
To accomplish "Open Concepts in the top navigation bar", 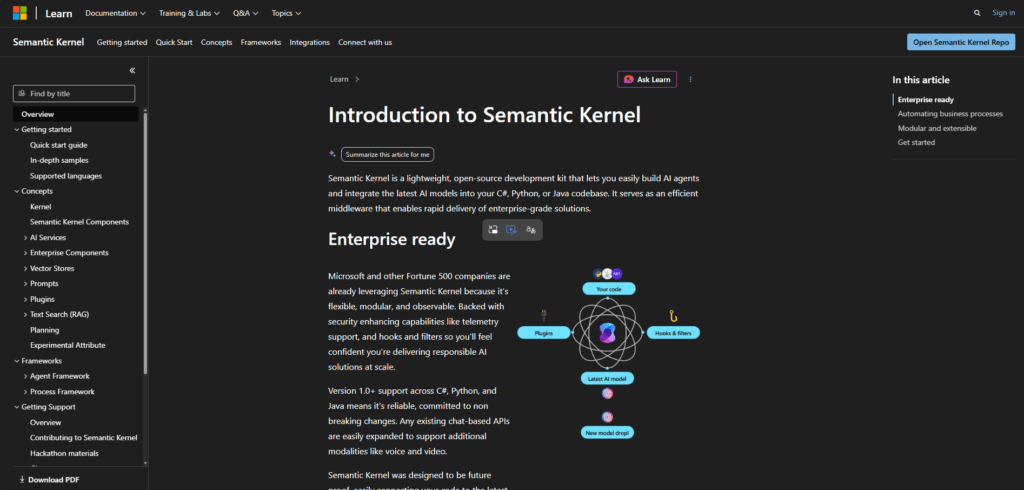I will click(217, 42).
